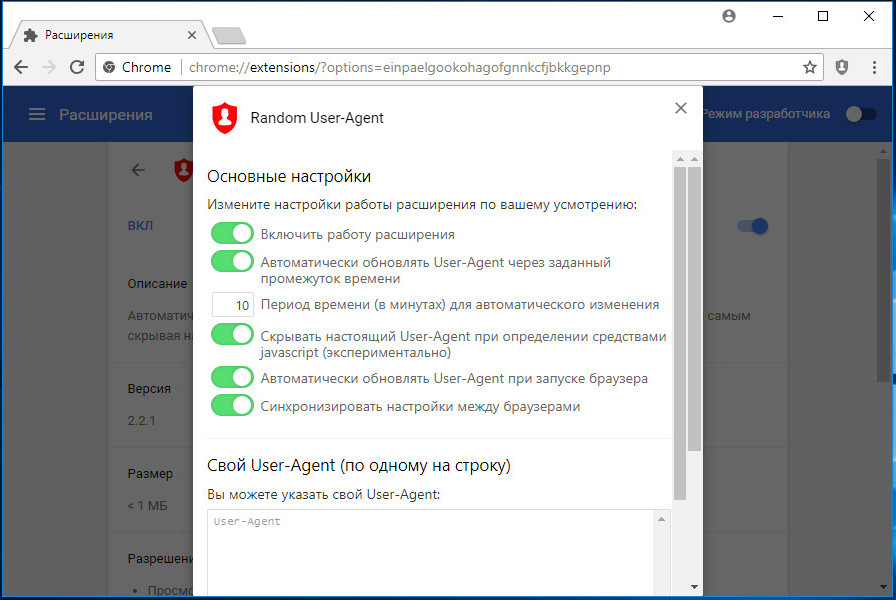Click the 2.2.1 version value

tap(141, 421)
